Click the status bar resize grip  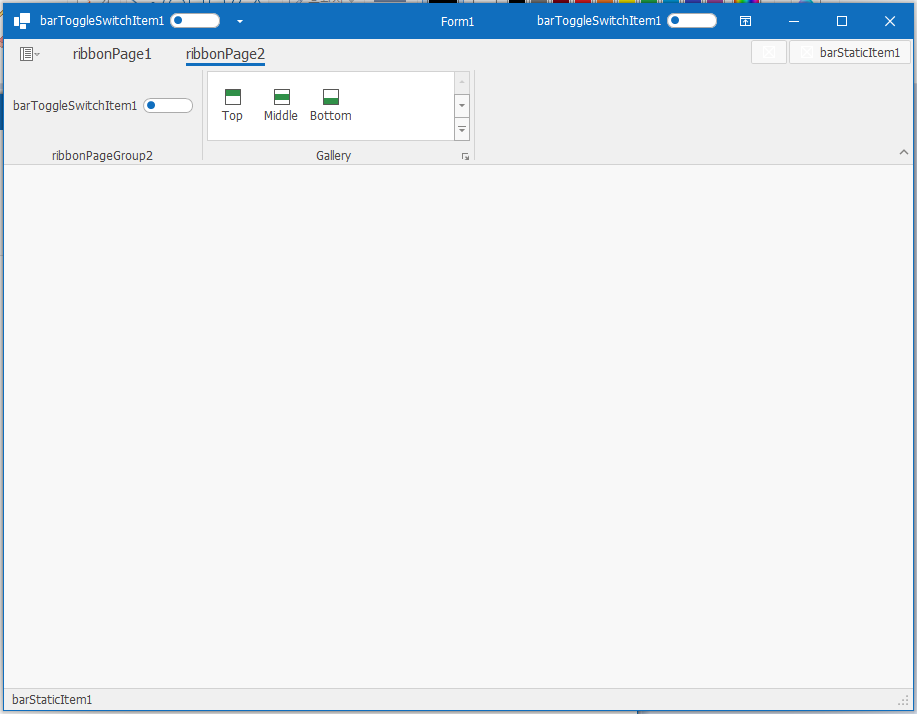coord(904,701)
